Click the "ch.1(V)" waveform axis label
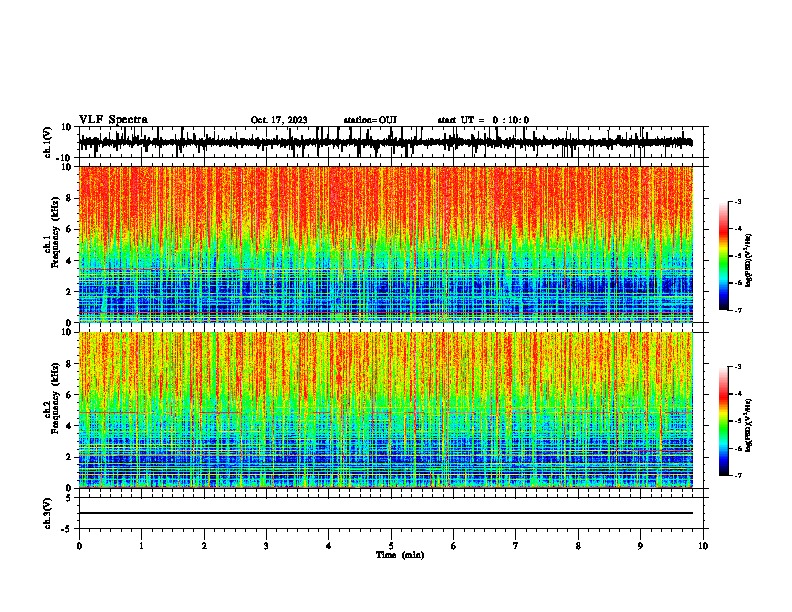The image size is (792, 612). (x=48, y=142)
